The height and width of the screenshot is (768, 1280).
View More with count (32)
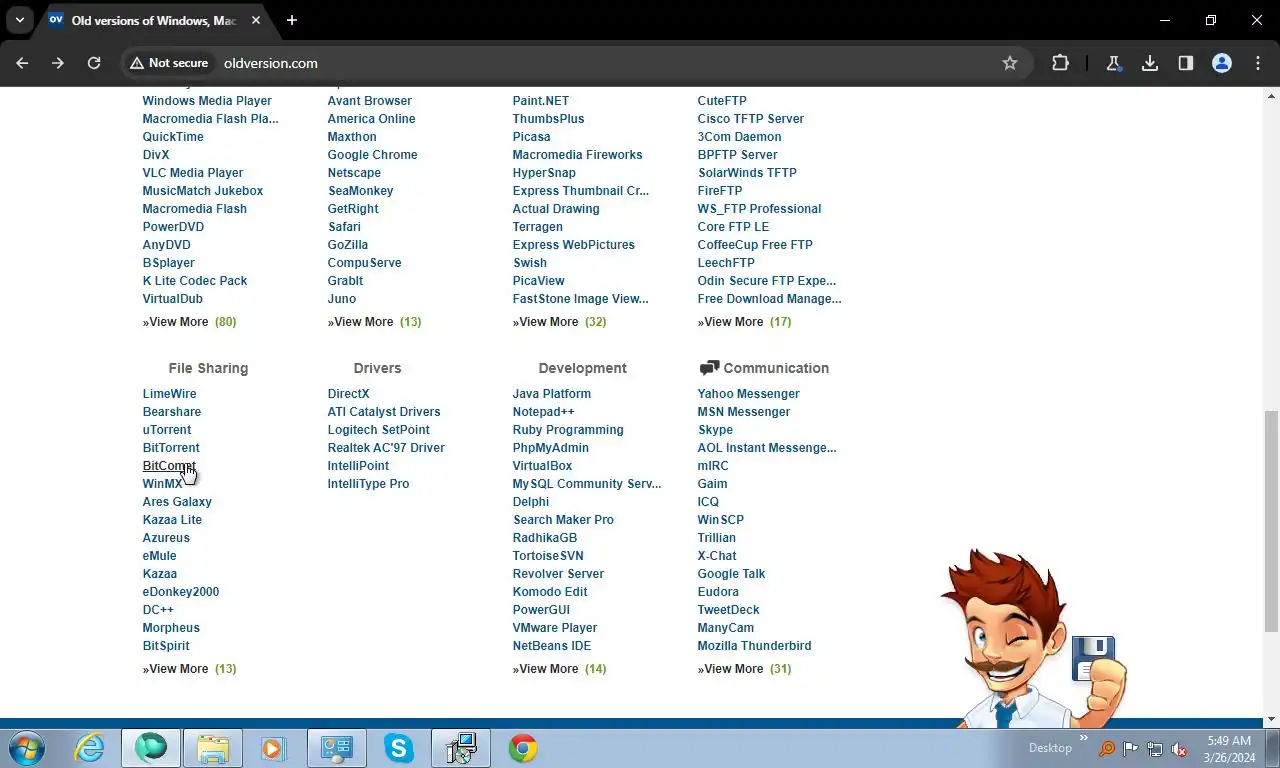pos(559,322)
